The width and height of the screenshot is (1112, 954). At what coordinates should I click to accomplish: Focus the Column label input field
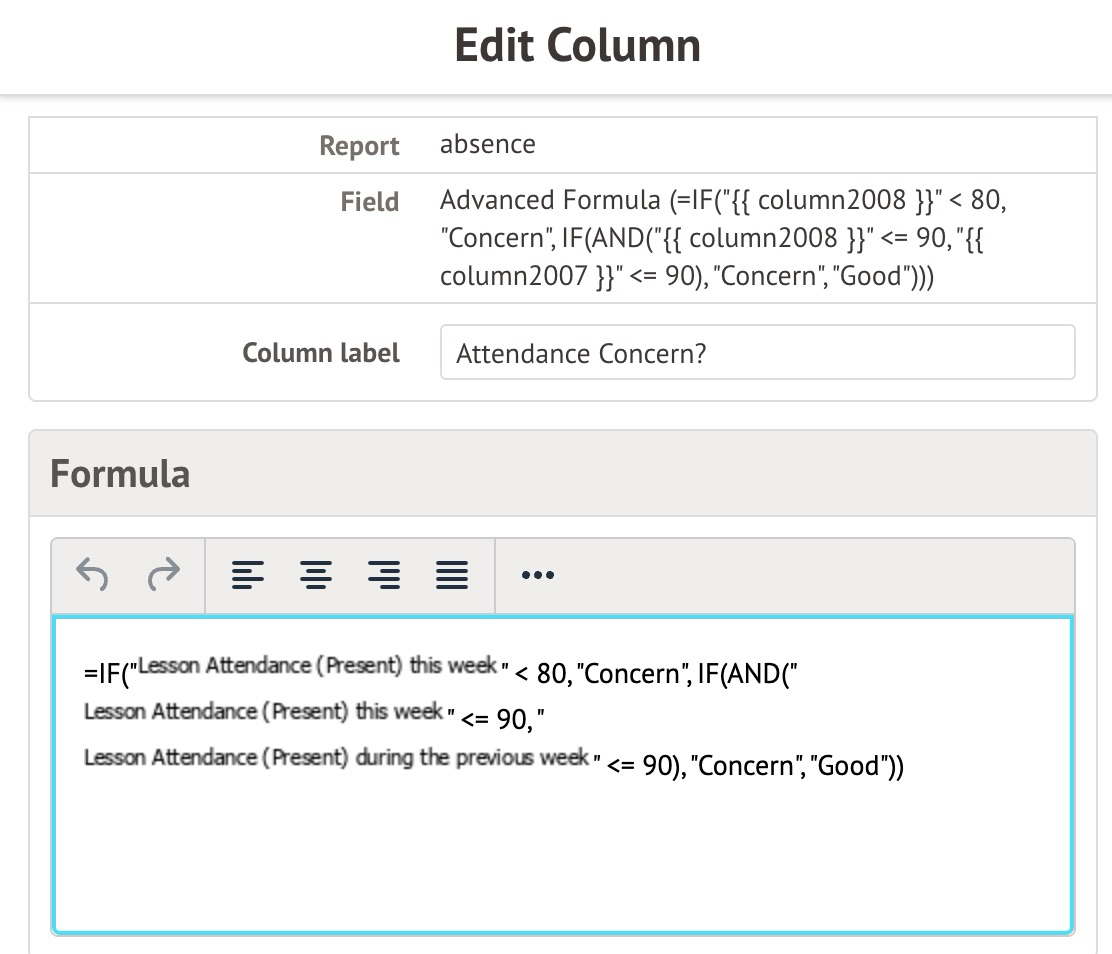pyautogui.click(x=757, y=352)
